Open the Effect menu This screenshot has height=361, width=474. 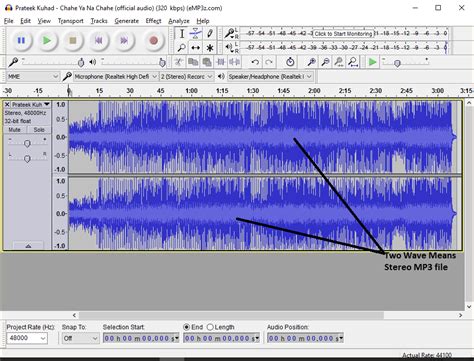click(153, 21)
